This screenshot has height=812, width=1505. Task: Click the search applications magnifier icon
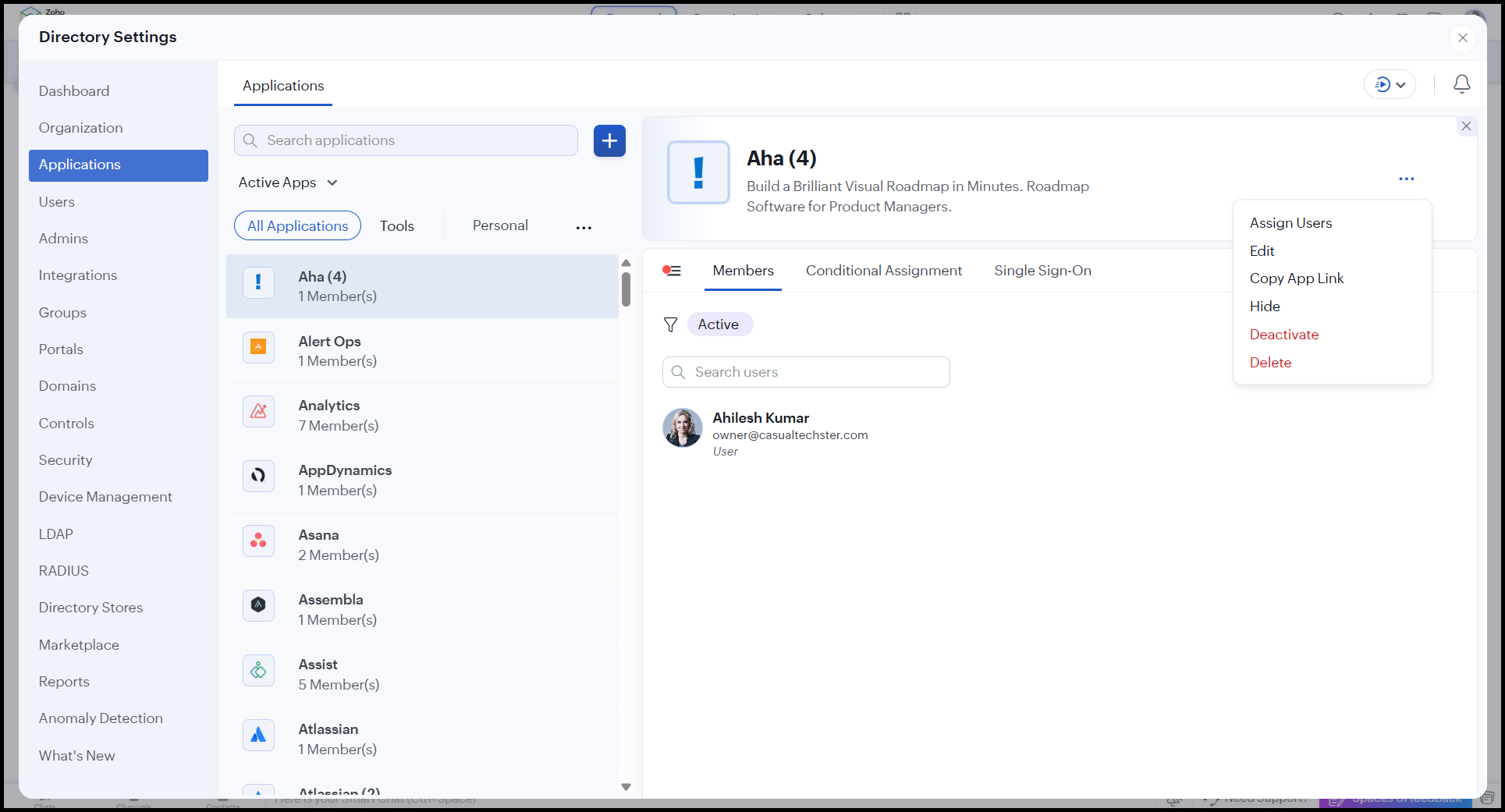click(x=250, y=140)
